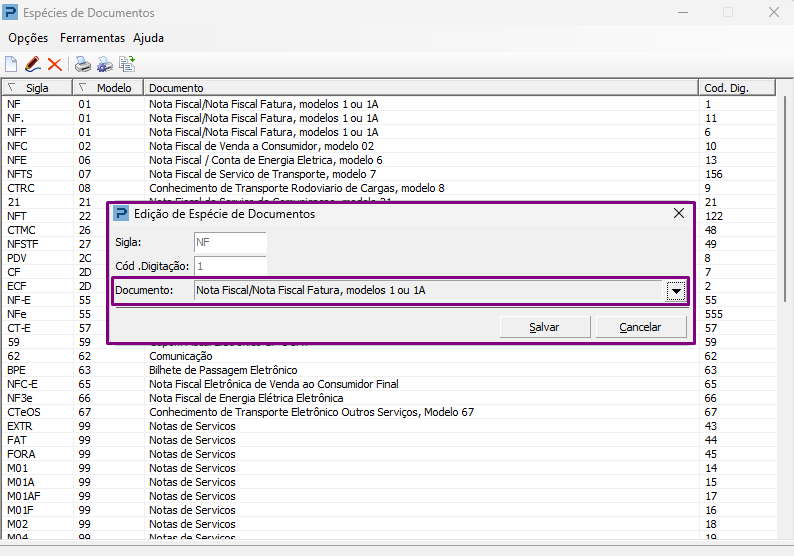Click the Sigla cell CT-E
Image resolution: width=794 pixels, height=556 pixels.
click(19, 328)
